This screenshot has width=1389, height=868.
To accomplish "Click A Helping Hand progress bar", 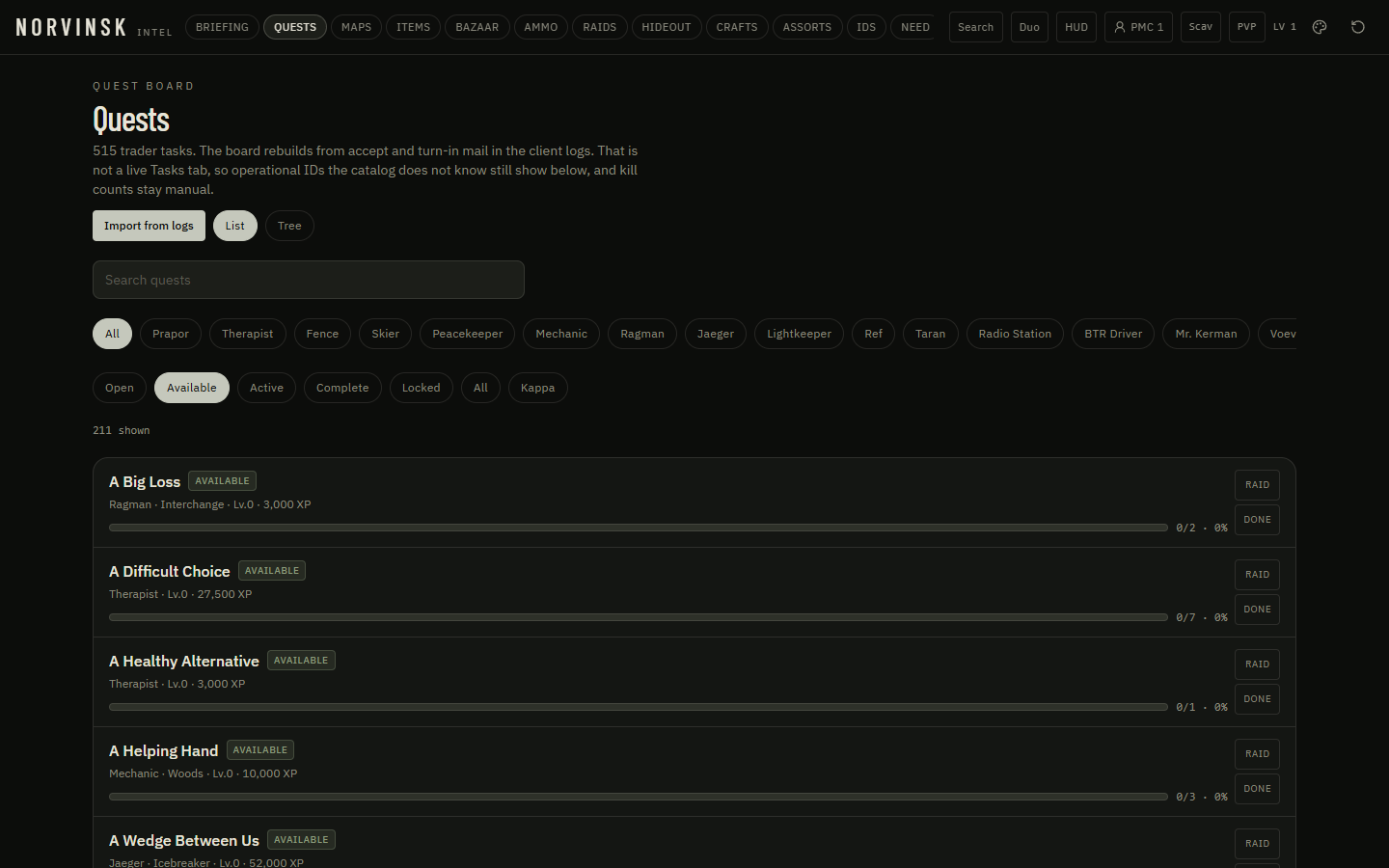I will coord(639,797).
